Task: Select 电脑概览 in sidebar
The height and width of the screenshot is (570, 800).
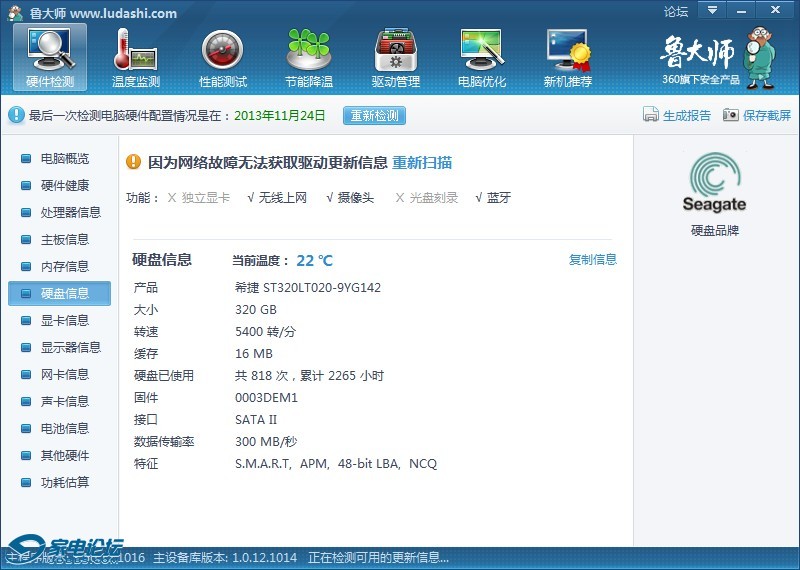Action: pyautogui.click(x=64, y=158)
